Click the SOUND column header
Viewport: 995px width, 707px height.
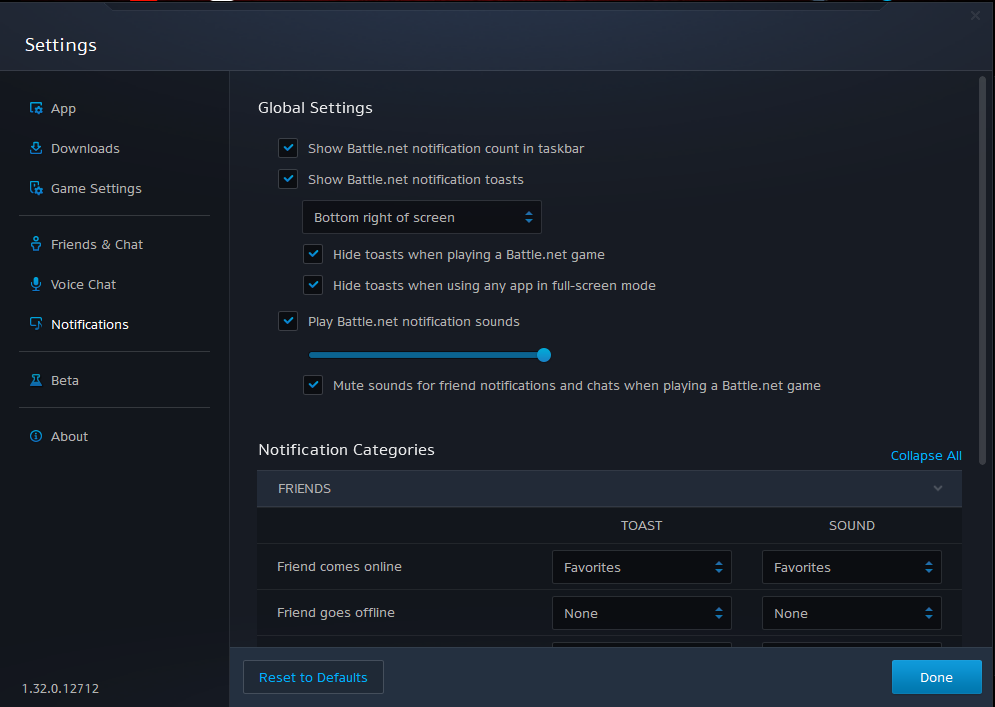[x=852, y=525]
